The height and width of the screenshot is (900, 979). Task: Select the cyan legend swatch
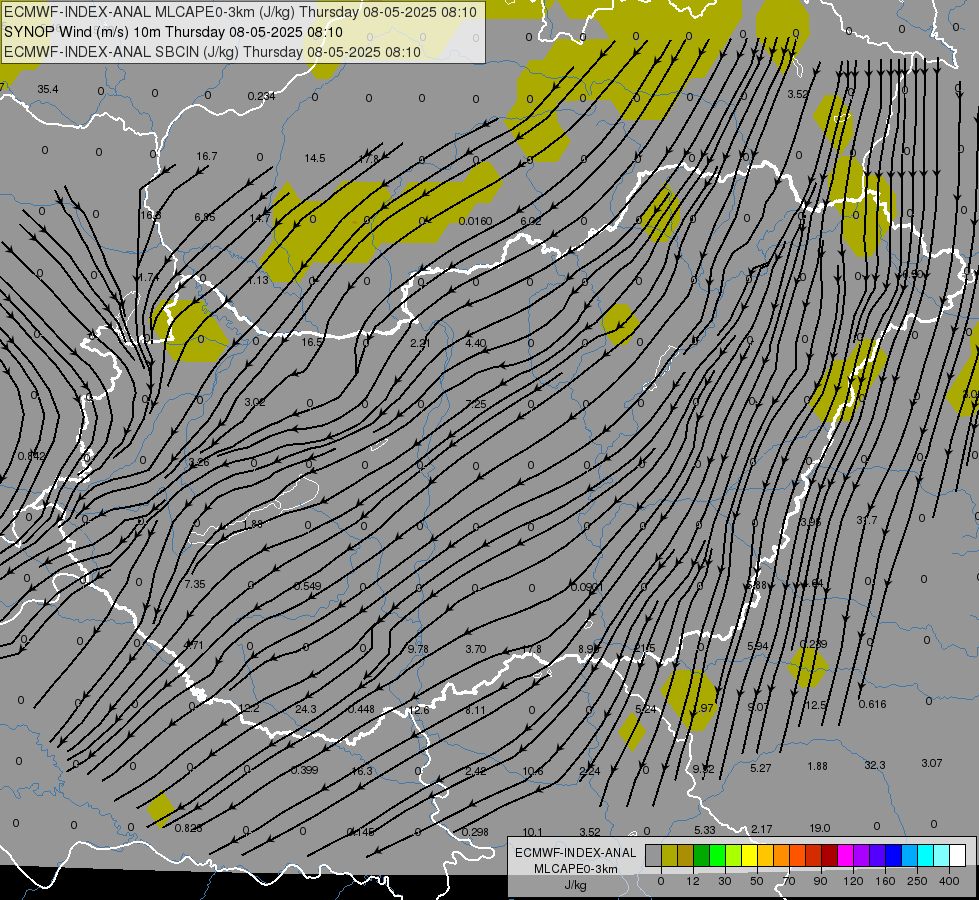[925, 855]
